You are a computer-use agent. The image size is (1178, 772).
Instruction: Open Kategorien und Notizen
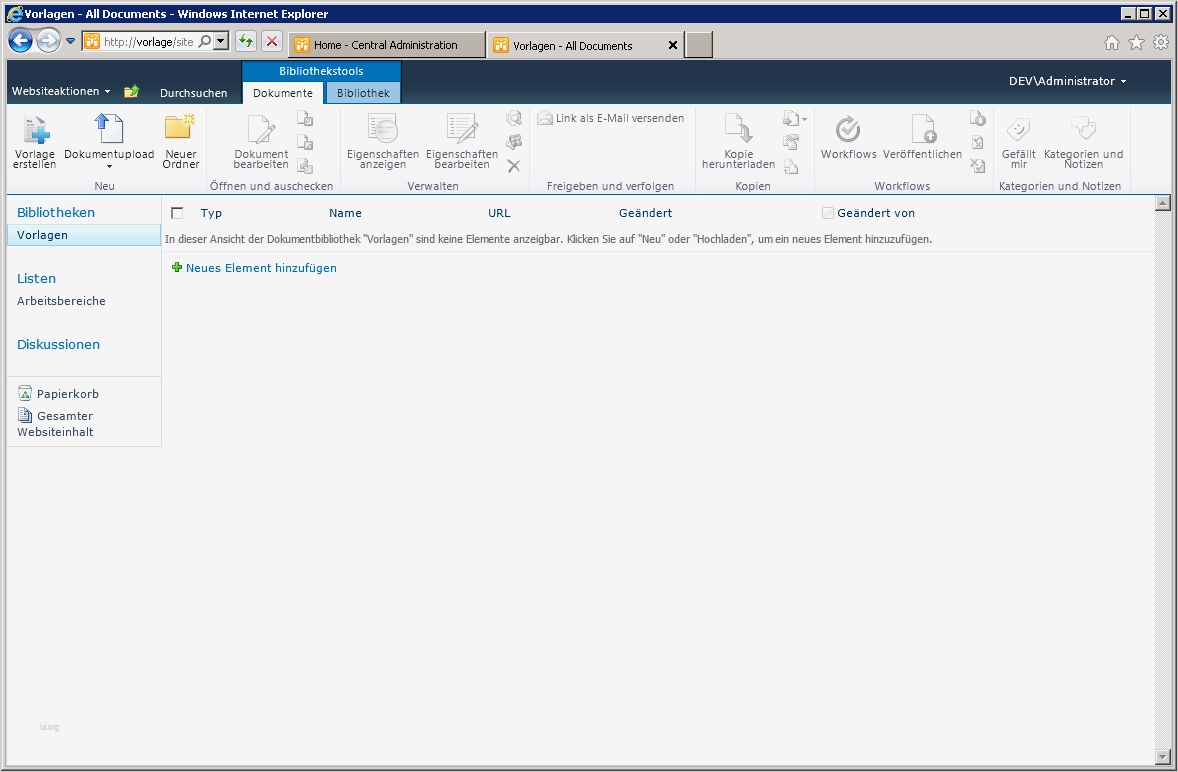click(1083, 141)
